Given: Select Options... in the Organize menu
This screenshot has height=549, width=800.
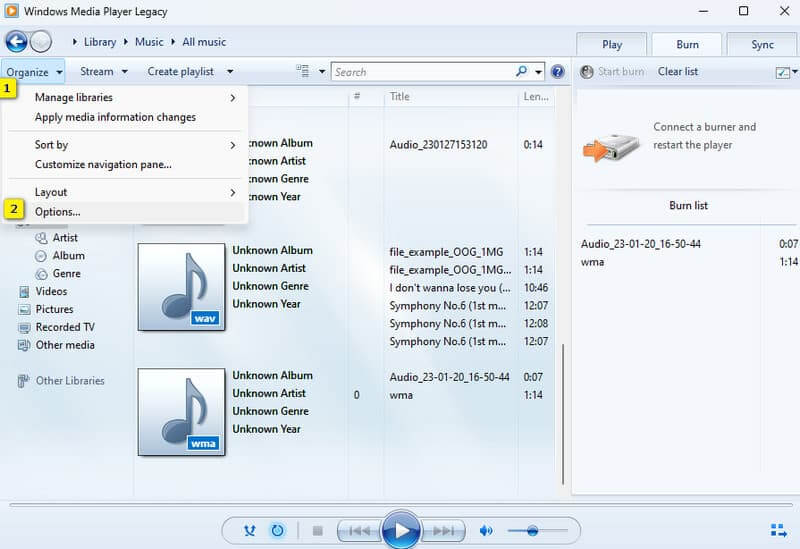Looking at the screenshot, I should click(126, 212).
